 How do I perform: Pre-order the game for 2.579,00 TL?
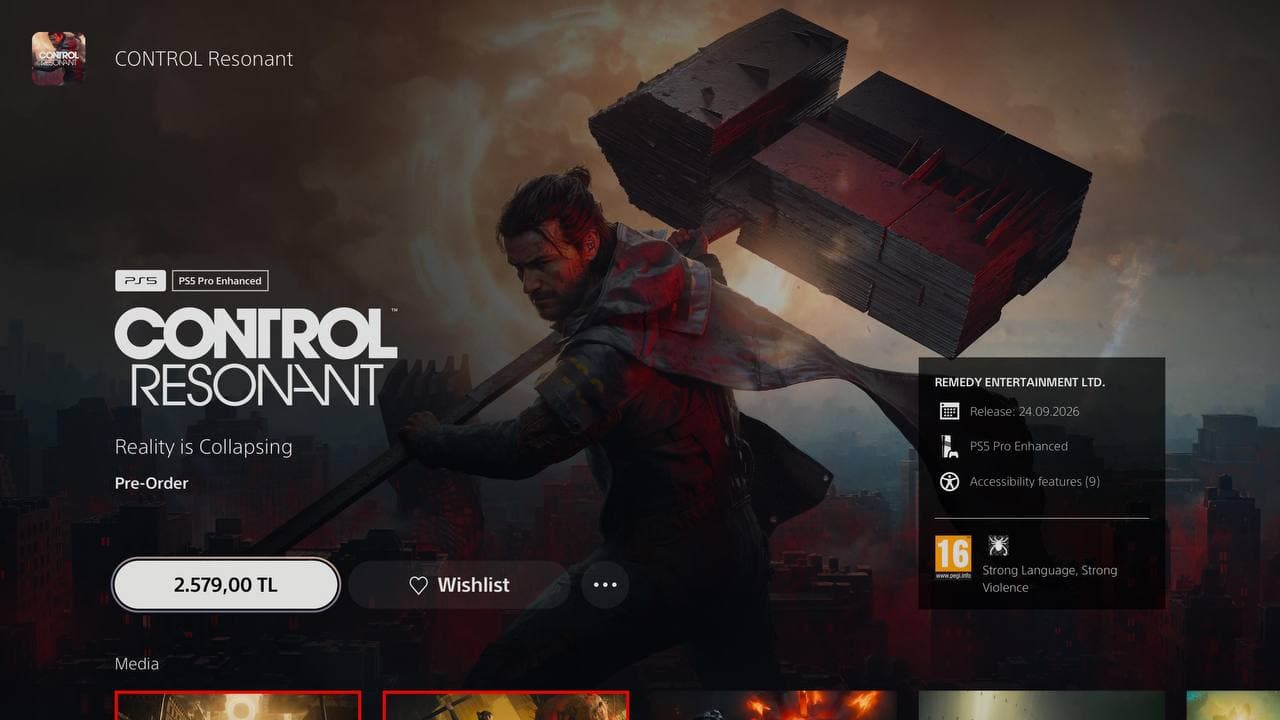click(x=226, y=585)
